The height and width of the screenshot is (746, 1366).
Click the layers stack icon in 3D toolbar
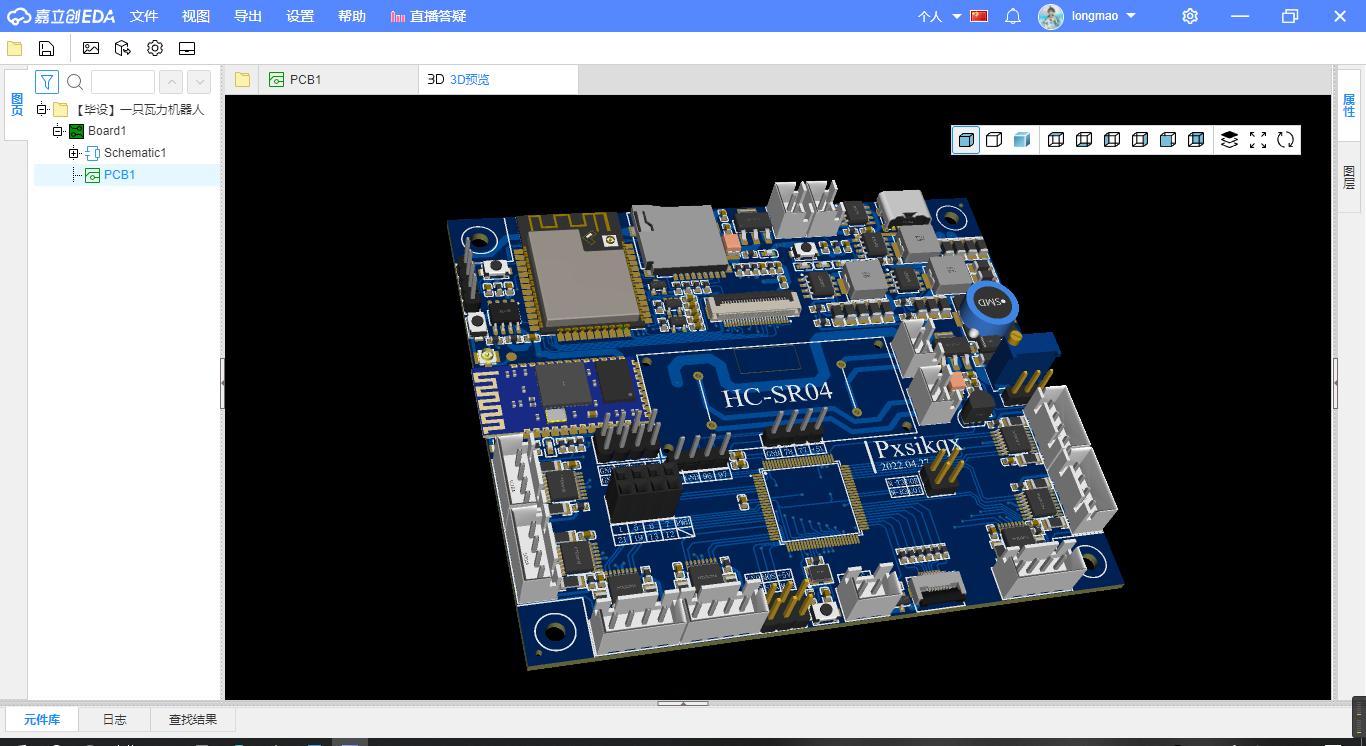coord(1229,140)
